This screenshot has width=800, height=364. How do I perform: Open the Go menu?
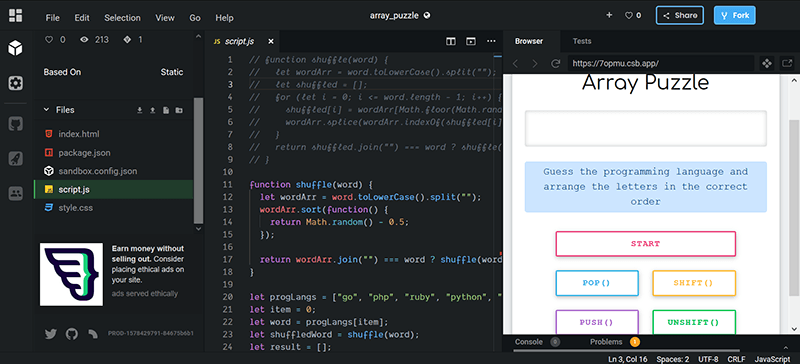195,18
